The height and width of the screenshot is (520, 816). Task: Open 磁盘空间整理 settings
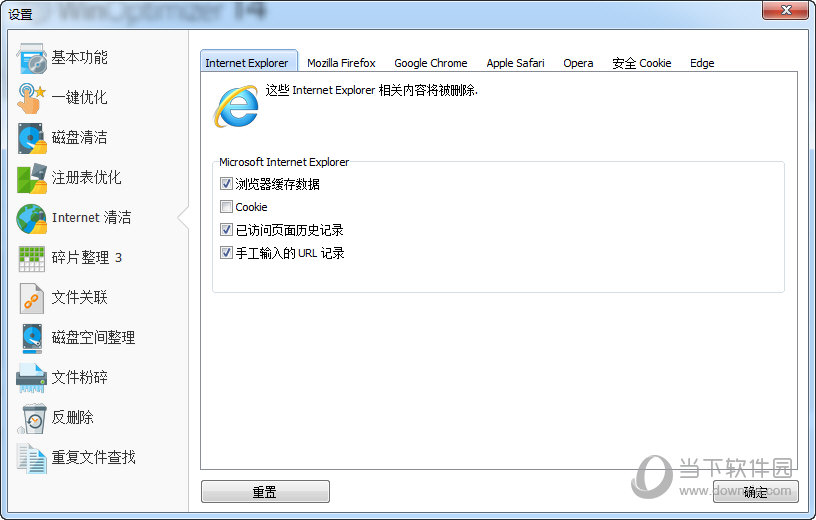pyautogui.click(x=94, y=338)
